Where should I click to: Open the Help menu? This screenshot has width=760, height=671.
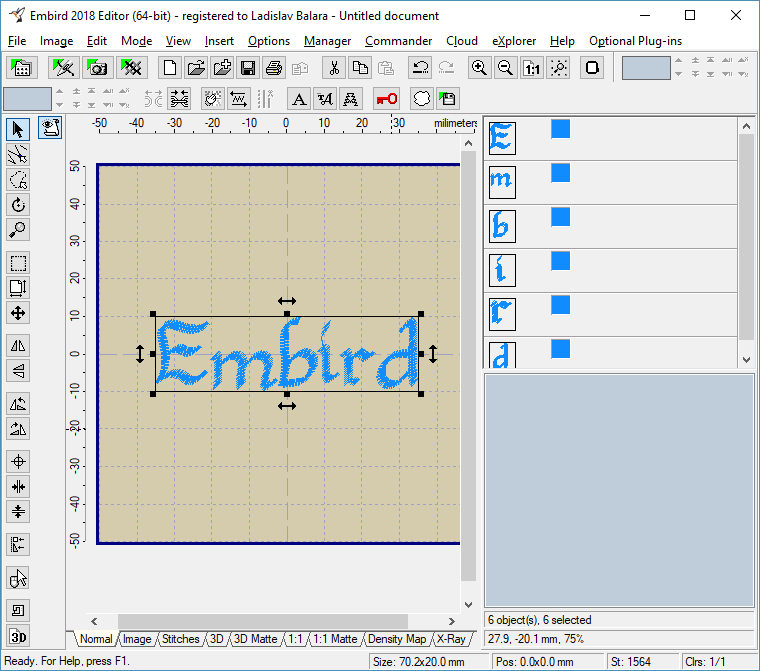[562, 41]
